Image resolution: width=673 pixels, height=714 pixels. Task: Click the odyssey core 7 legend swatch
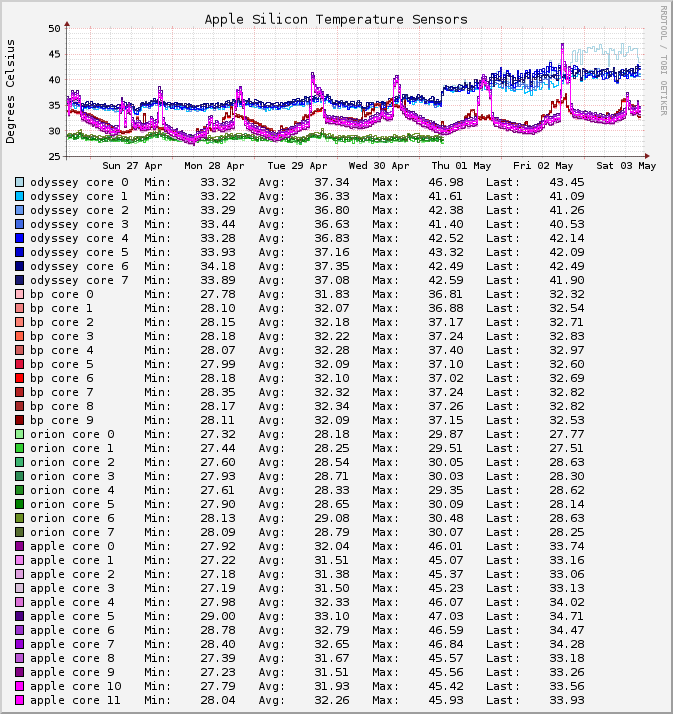(20, 280)
